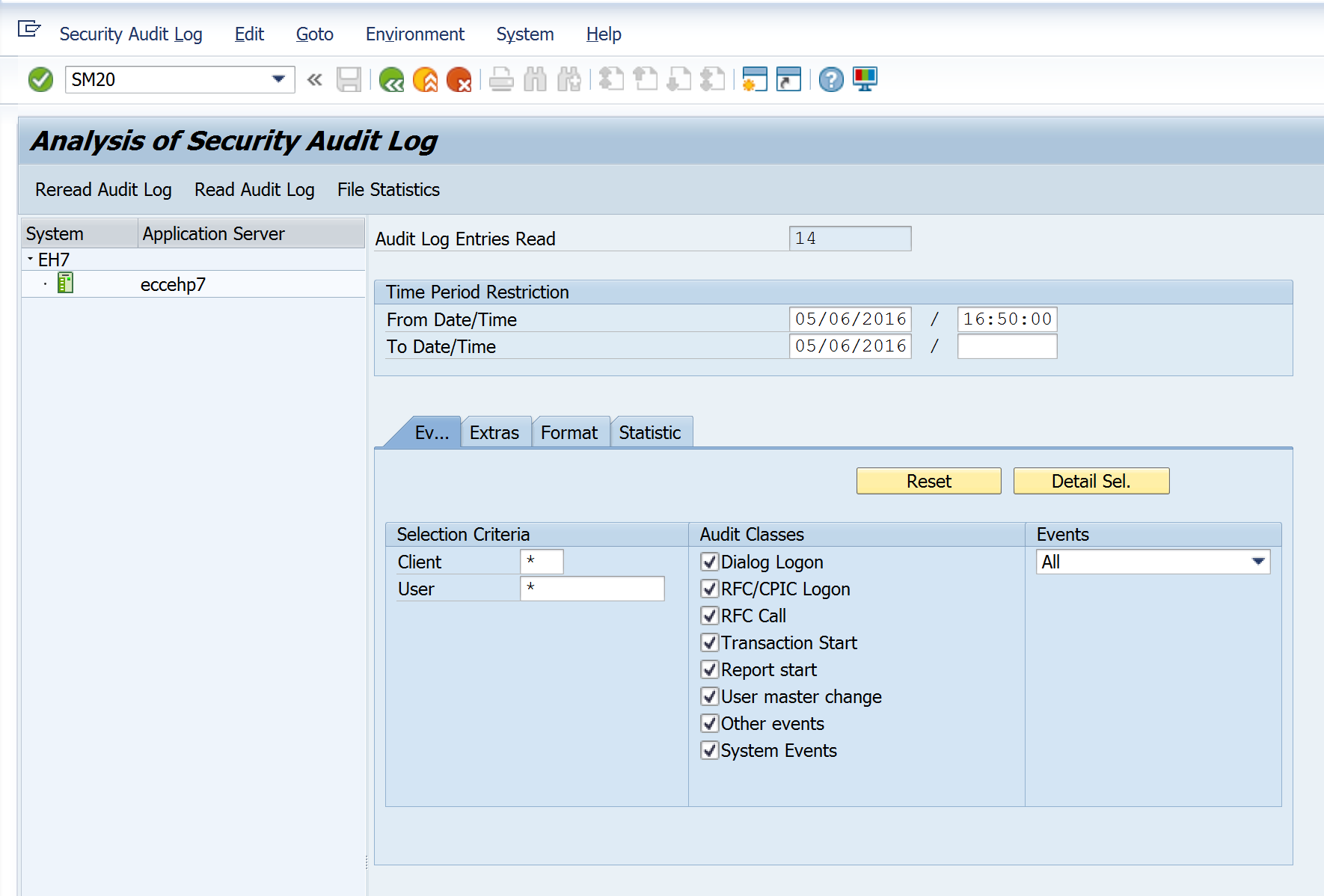Screen dimensions: 1324x896
Task: Open the SM20 command field dropdown
Action: [x=278, y=79]
